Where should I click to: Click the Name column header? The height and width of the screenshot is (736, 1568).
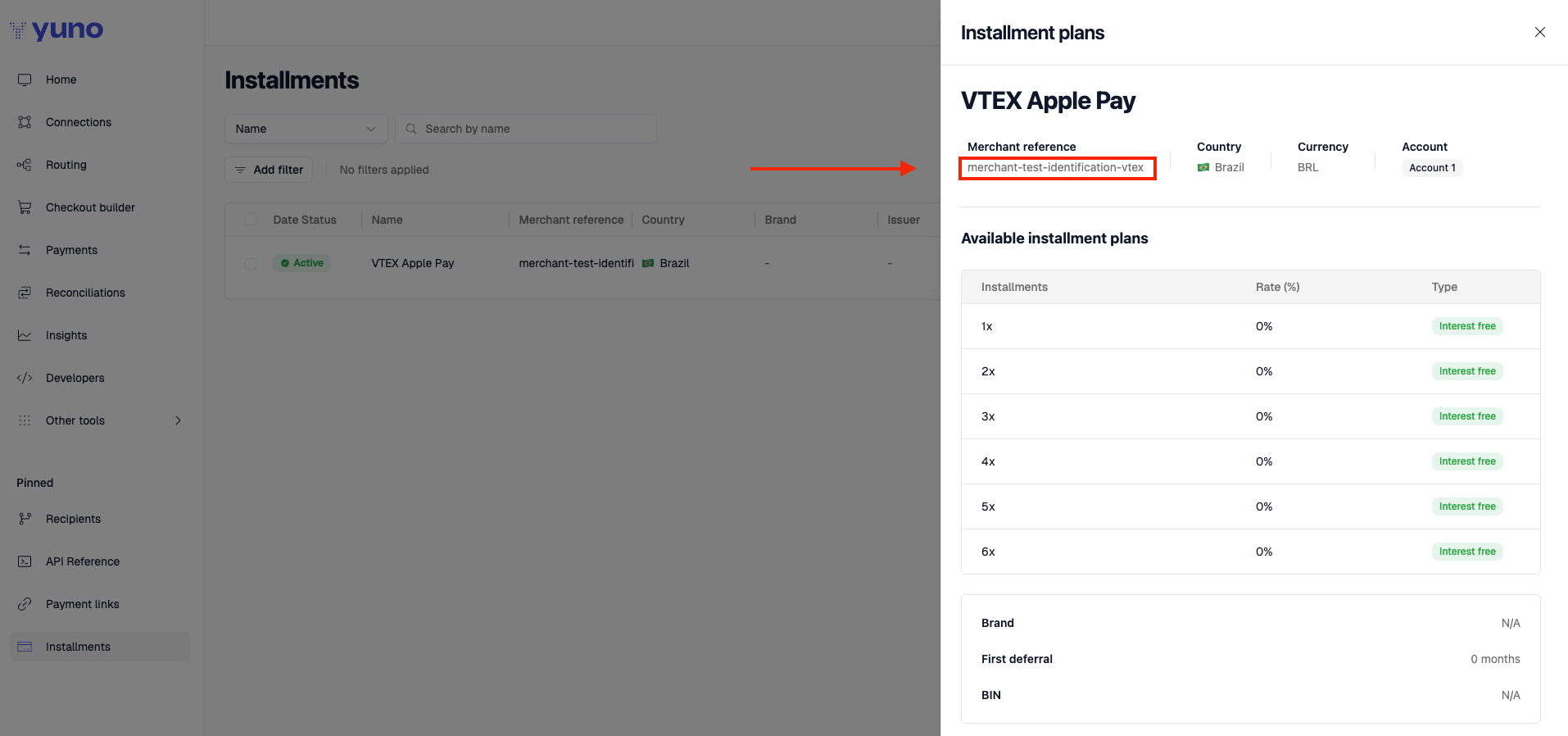click(387, 220)
